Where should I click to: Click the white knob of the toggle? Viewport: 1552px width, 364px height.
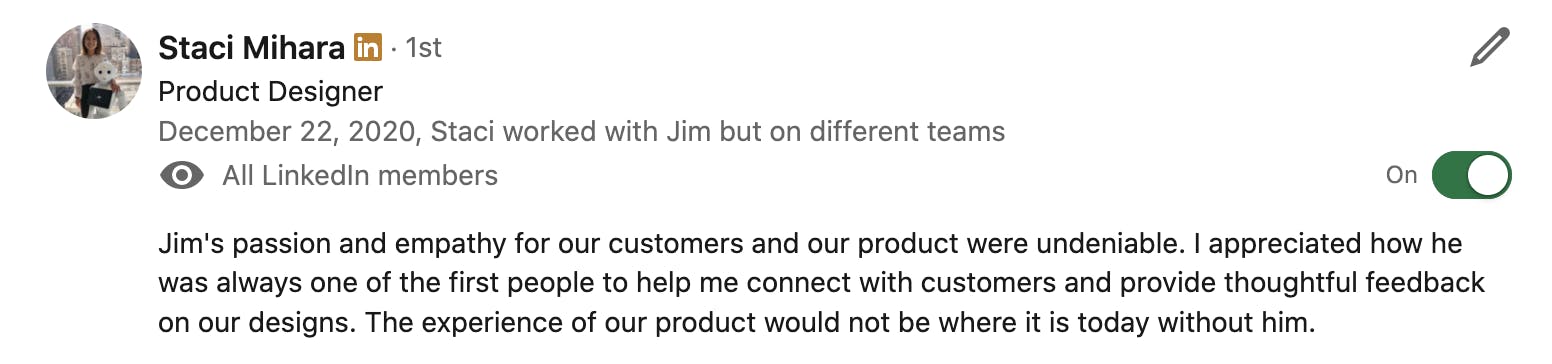pos(1487,176)
